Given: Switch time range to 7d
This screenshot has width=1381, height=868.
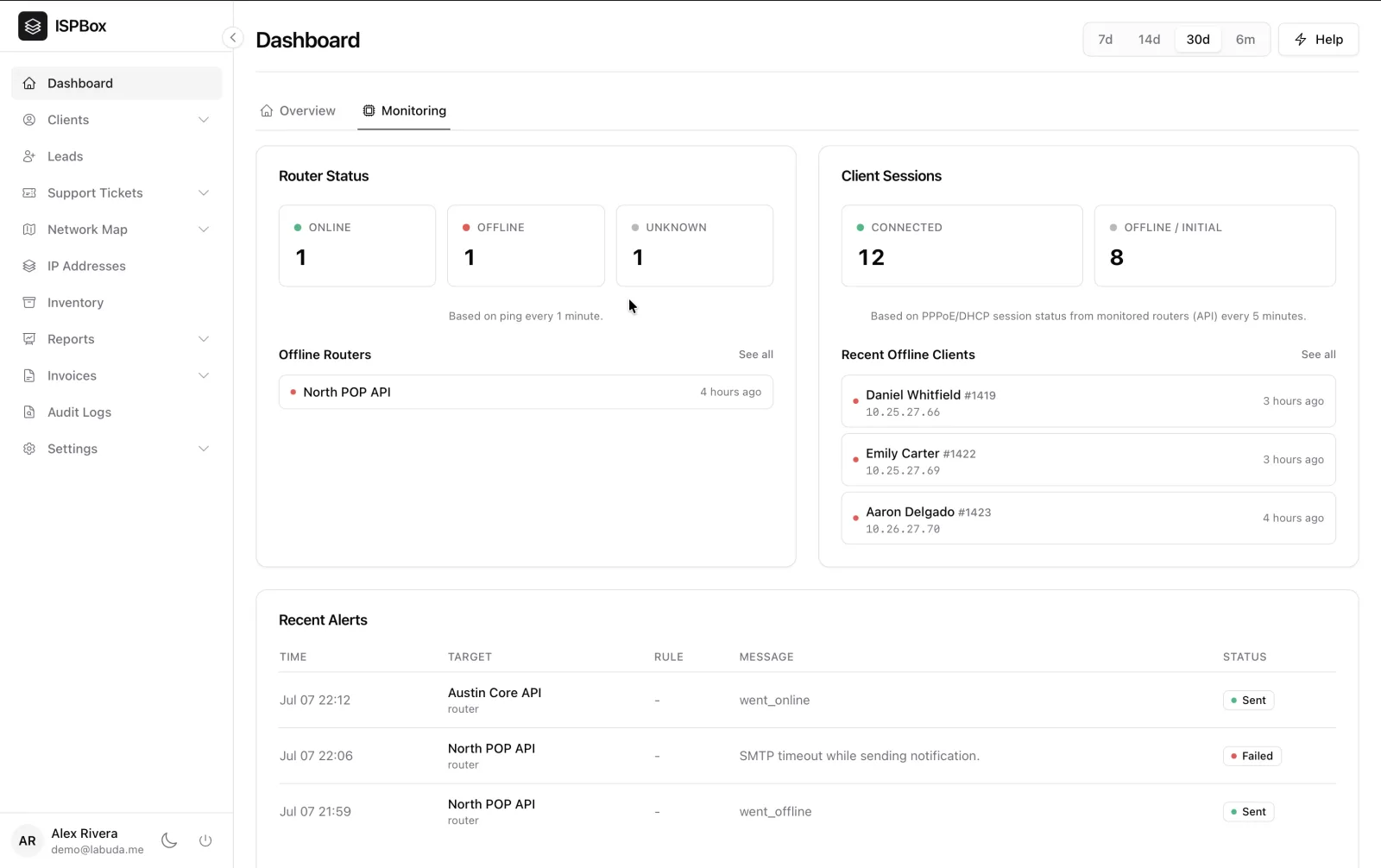Looking at the screenshot, I should (x=1105, y=40).
